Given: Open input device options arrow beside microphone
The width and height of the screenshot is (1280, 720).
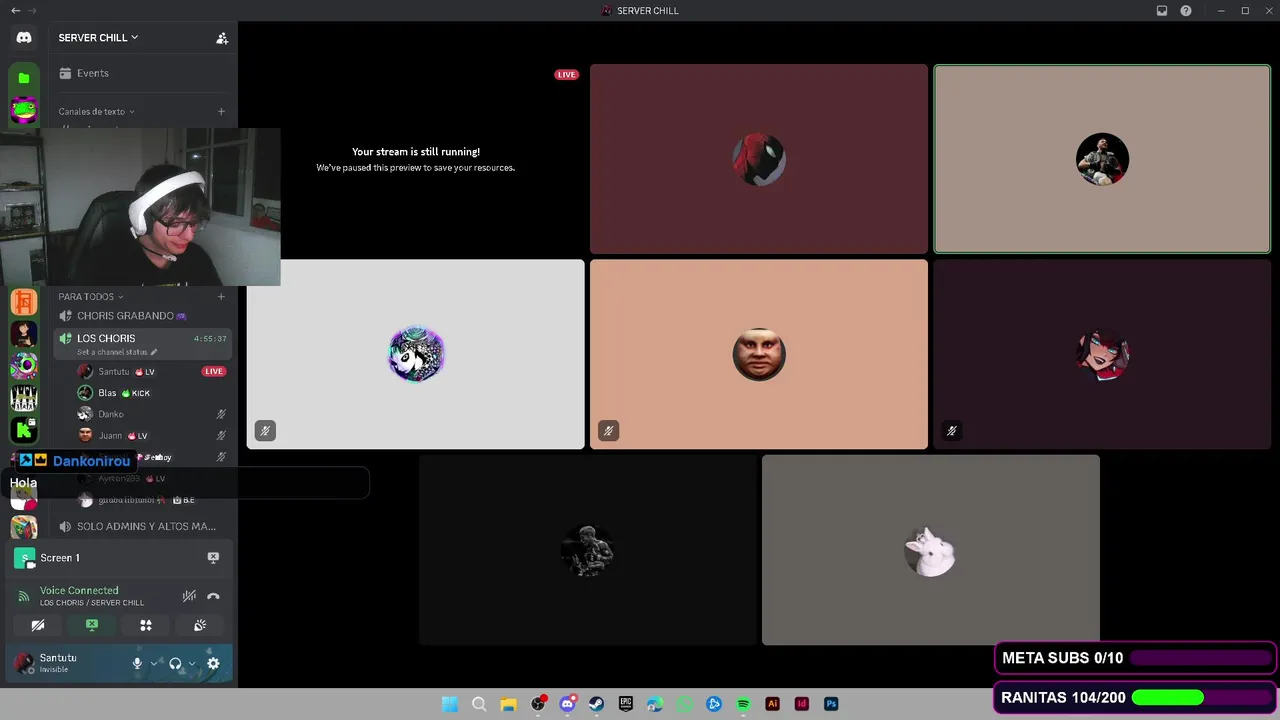Looking at the screenshot, I should (154, 663).
